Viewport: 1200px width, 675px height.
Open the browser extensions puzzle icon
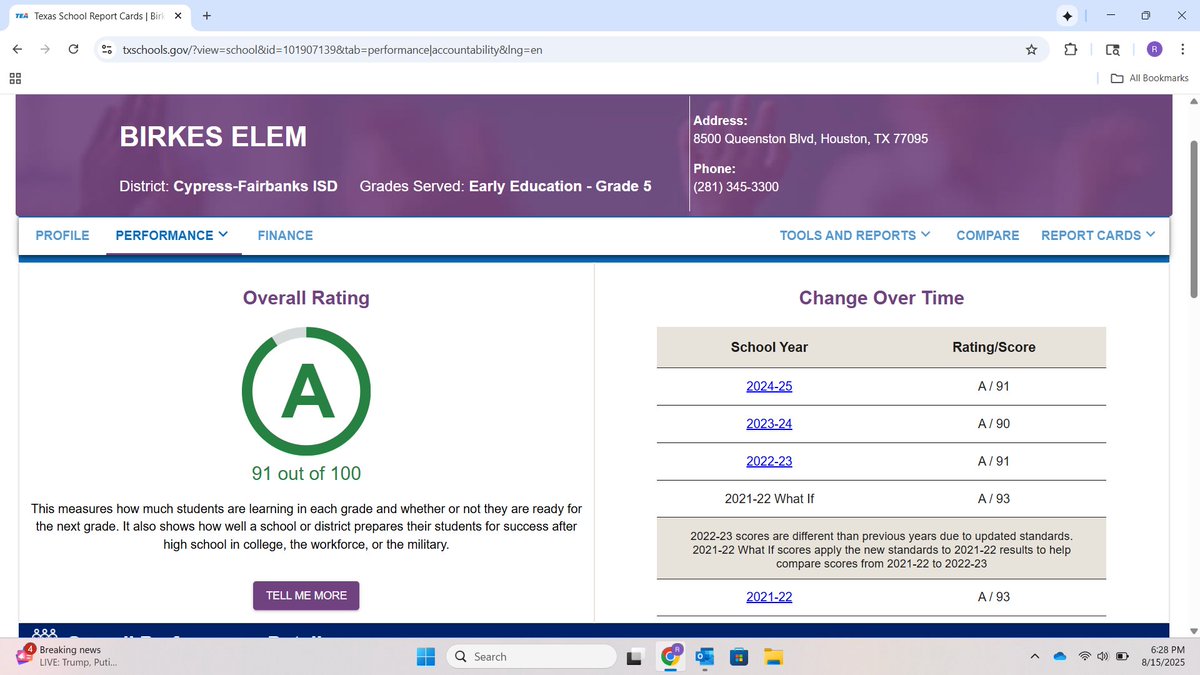pyautogui.click(x=1071, y=49)
